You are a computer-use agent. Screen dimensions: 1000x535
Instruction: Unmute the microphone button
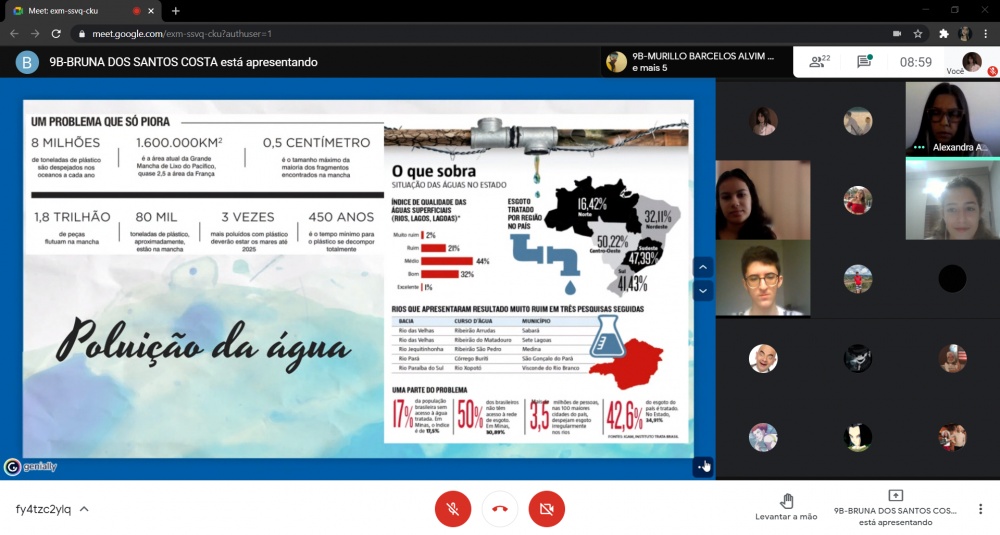tap(453, 509)
